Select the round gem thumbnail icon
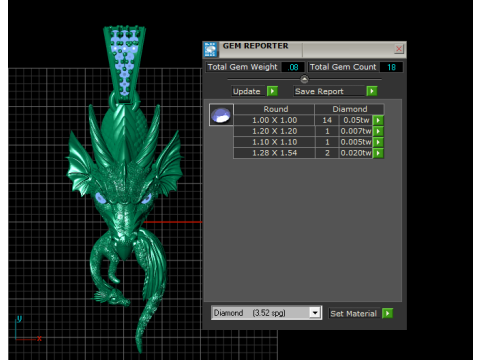Image resolution: width=480 pixels, height=360 pixels. (221, 115)
